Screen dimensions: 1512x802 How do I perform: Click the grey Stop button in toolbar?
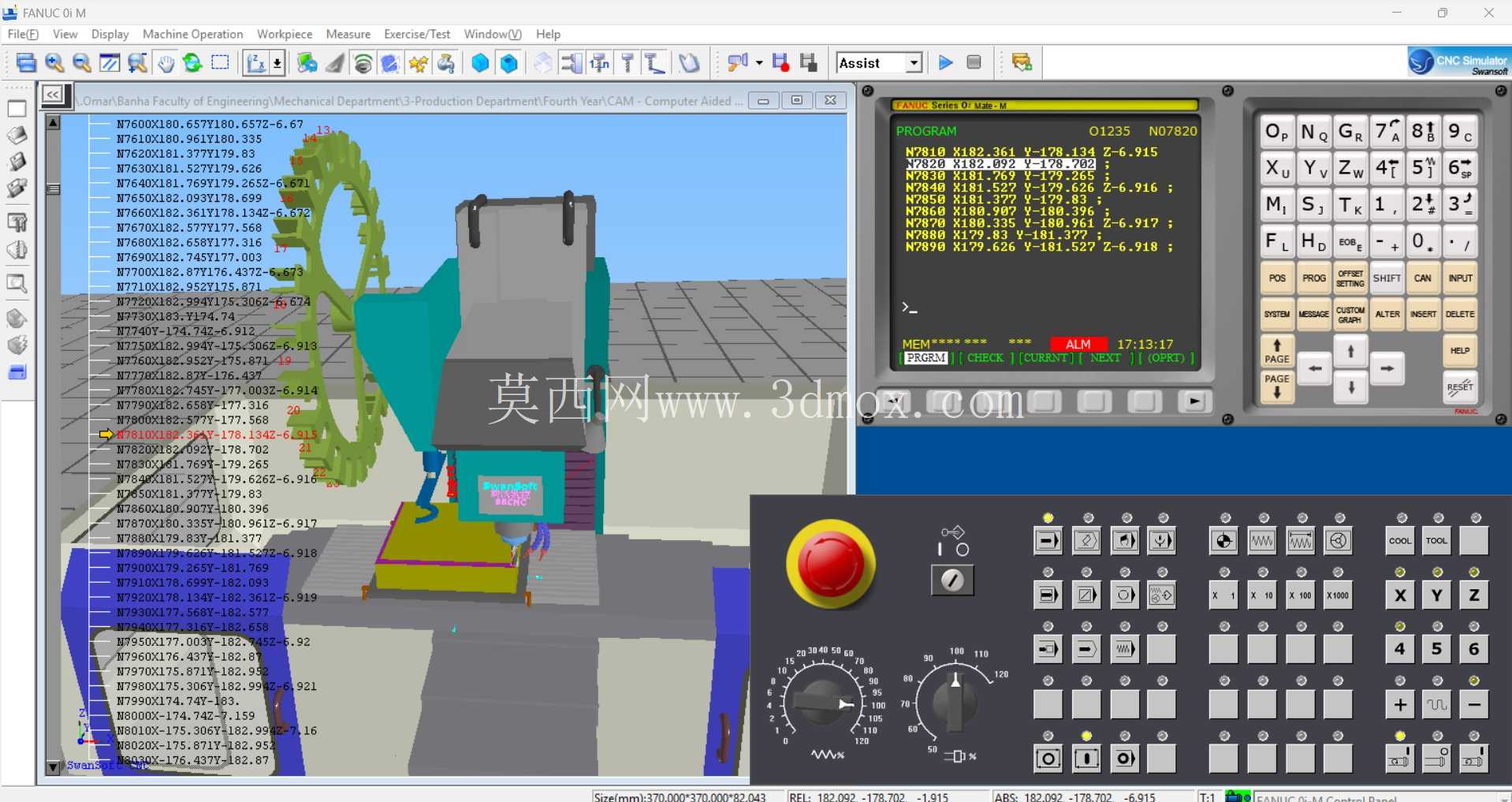coord(974,63)
